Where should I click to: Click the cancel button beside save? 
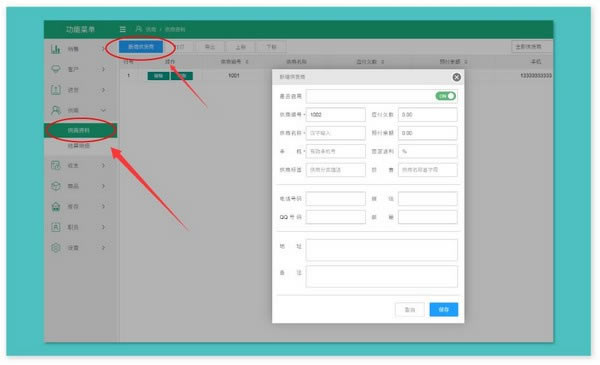[409, 309]
